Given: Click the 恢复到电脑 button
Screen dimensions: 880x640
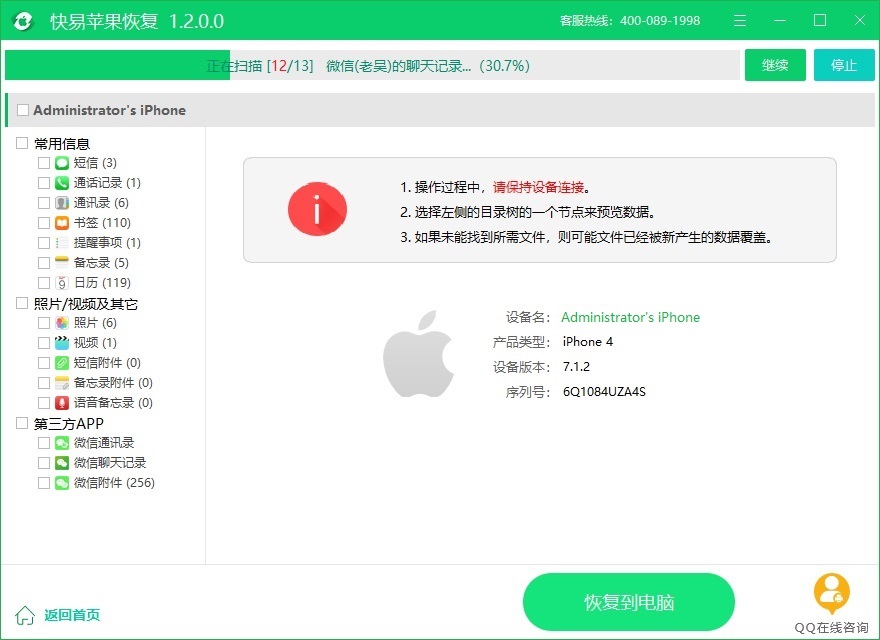Looking at the screenshot, I should click(629, 602).
